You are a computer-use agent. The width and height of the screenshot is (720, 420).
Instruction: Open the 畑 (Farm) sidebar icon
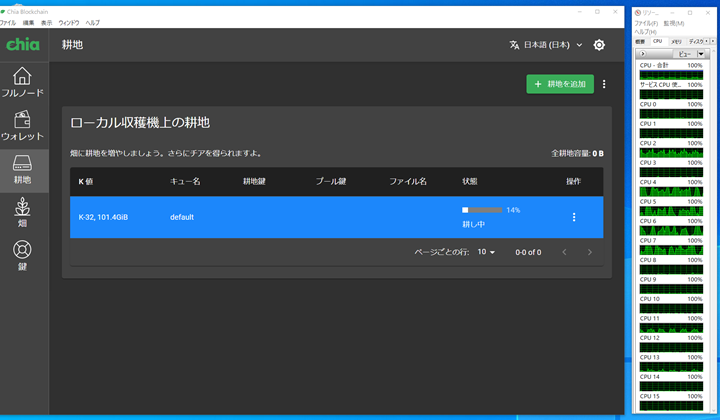point(22,213)
